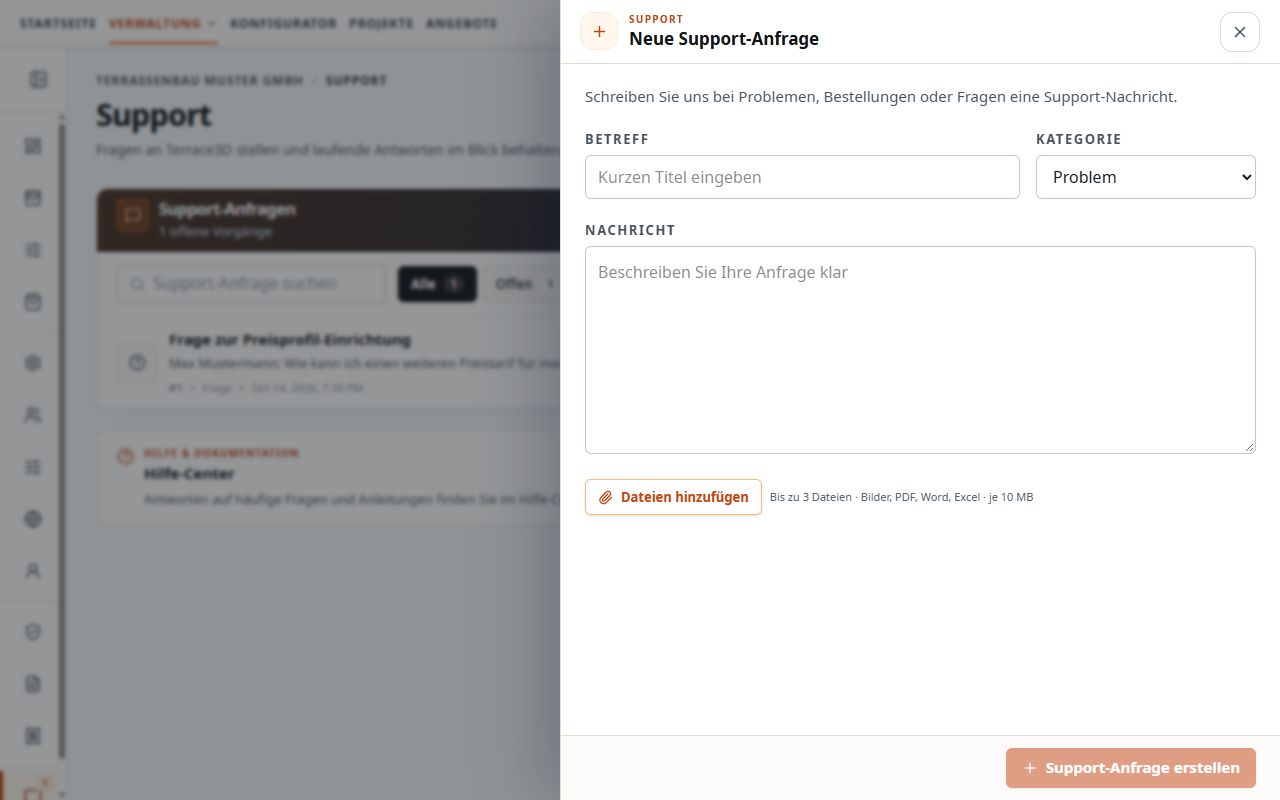Click the Betreff title input field
1280x800 pixels.
point(802,177)
